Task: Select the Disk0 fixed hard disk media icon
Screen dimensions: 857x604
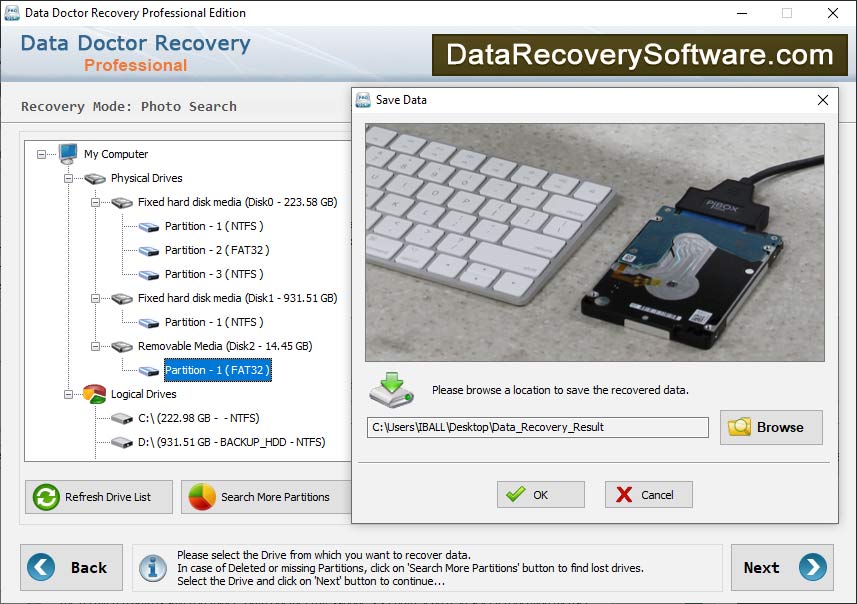Action: [122, 202]
